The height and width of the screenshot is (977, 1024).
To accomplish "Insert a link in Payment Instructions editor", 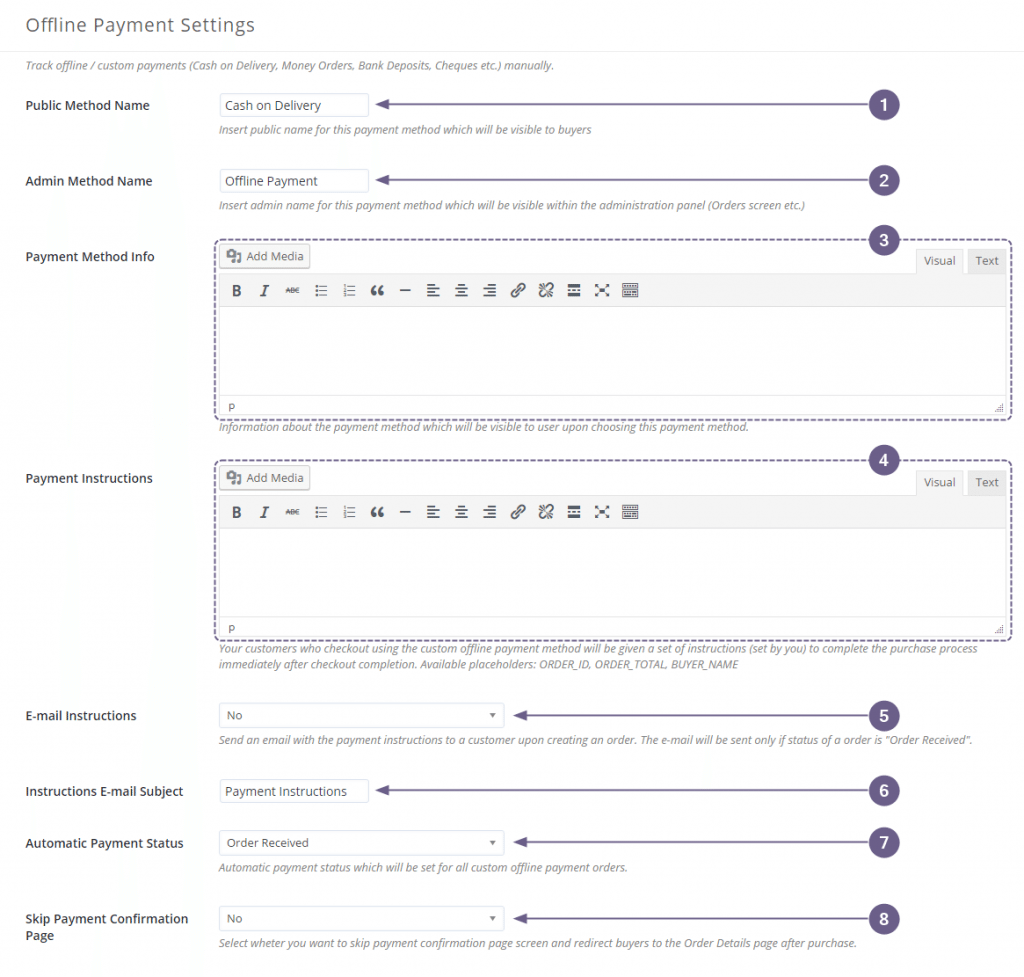I will pyautogui.click(x=516, y=511).
